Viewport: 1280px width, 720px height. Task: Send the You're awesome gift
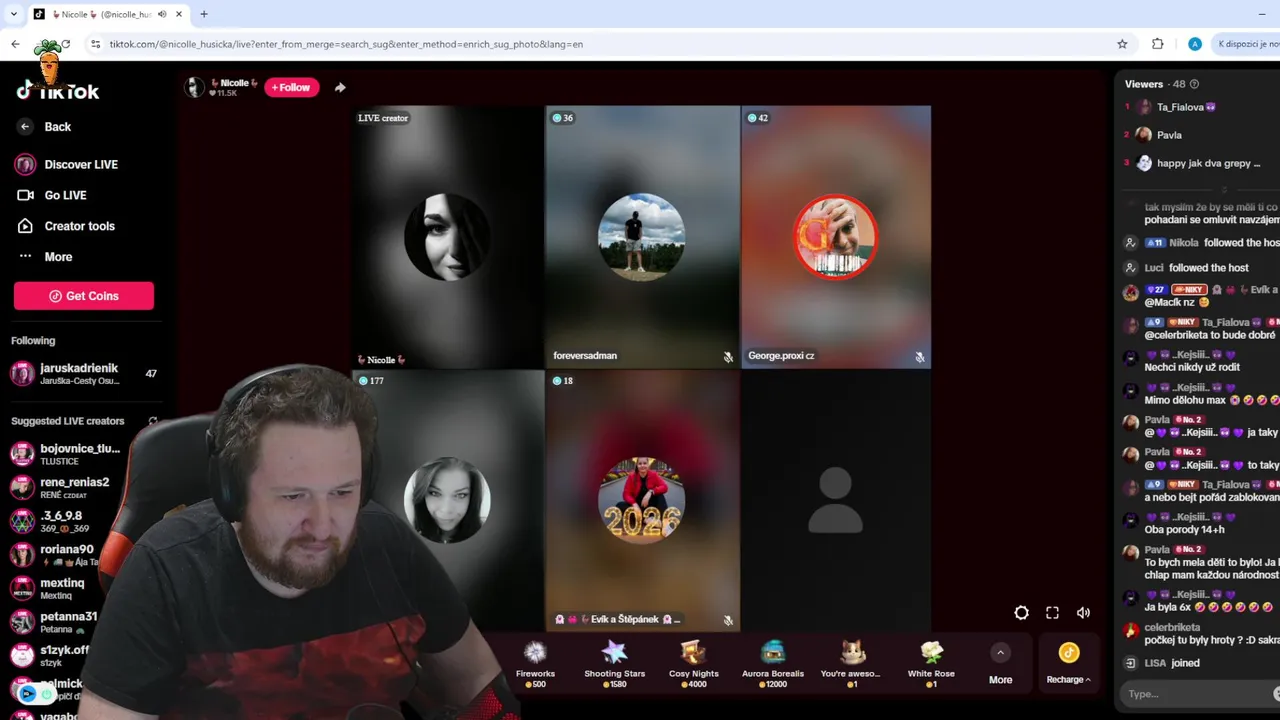(x=851, y=664)
